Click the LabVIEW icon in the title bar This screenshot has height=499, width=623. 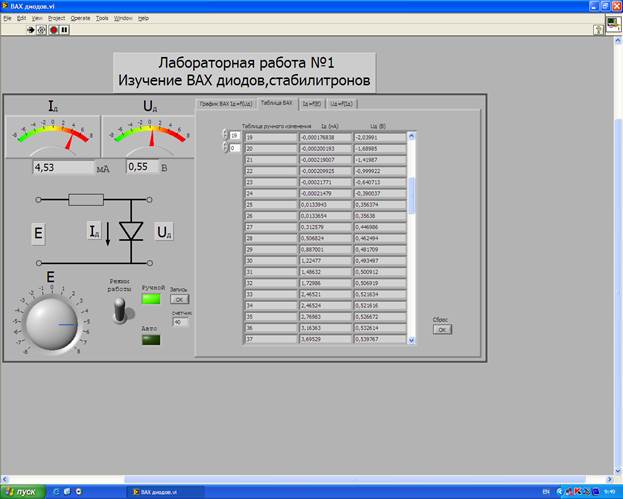click(x=5, y=6)
